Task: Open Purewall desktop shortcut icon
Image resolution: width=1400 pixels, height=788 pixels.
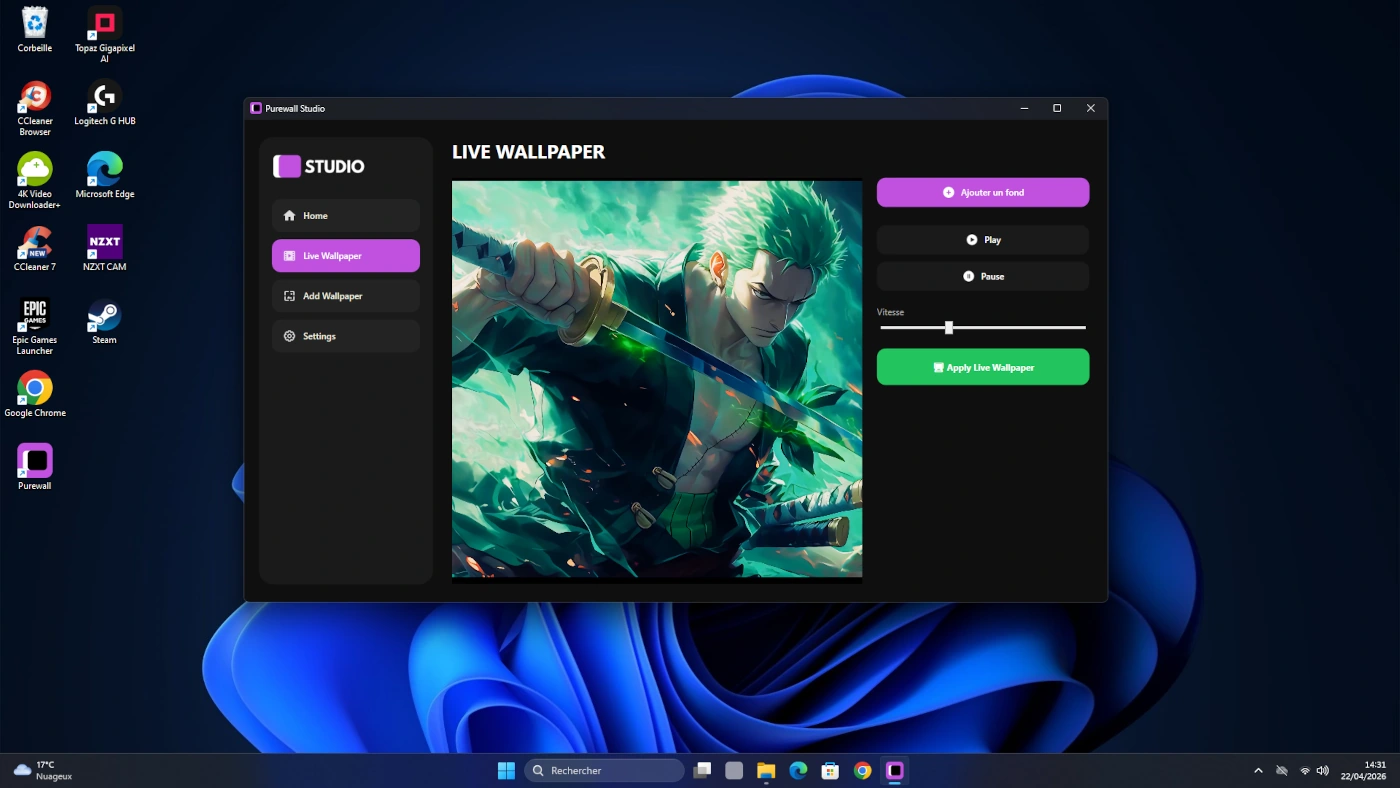Action: pyautogui.click(x=35, y=461)
